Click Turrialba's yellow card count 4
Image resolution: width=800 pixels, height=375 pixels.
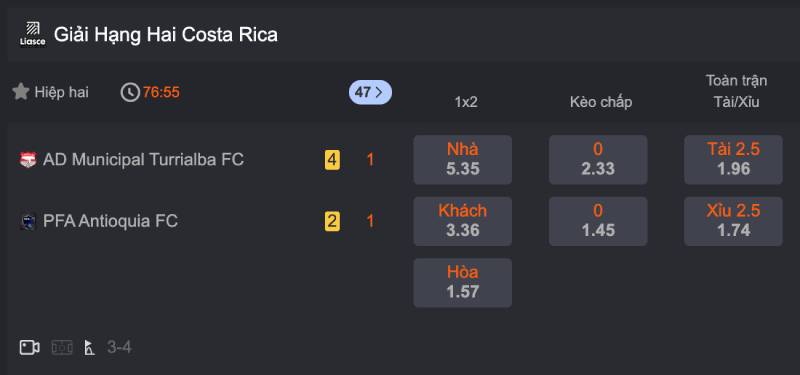332,160
